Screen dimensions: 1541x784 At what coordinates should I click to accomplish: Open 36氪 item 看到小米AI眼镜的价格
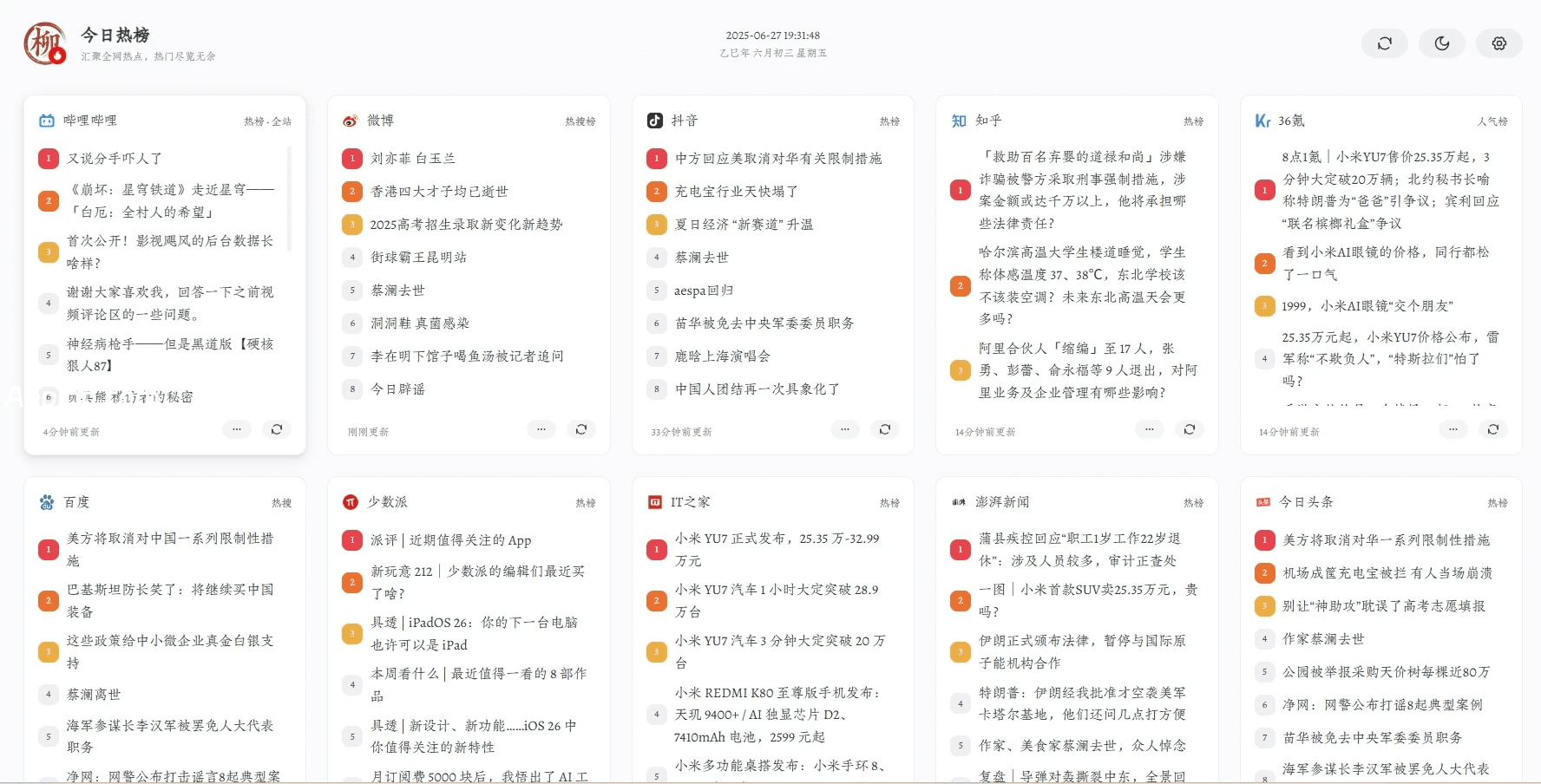[x=1386, y=263]
